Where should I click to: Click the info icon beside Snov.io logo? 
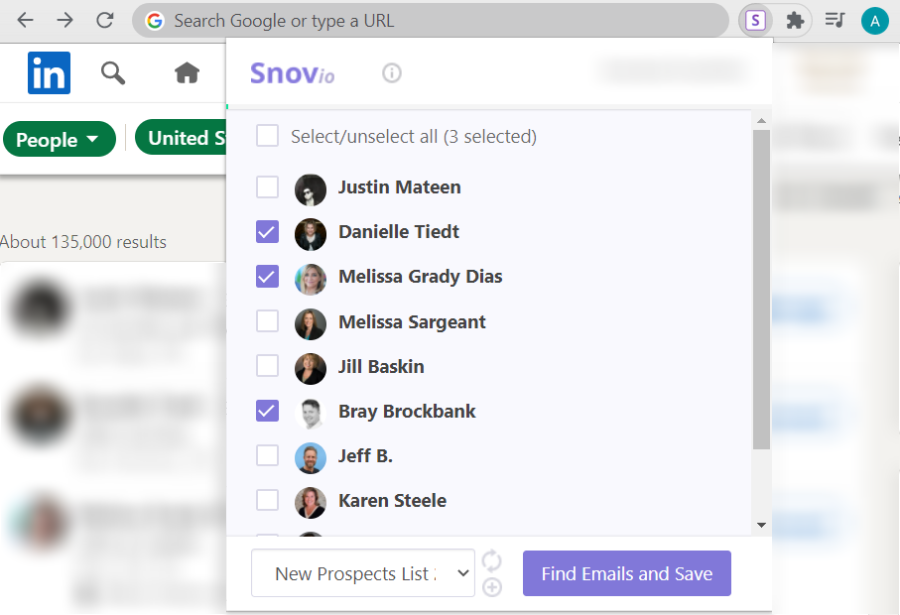pyautogui.click(x=392, y=73)
